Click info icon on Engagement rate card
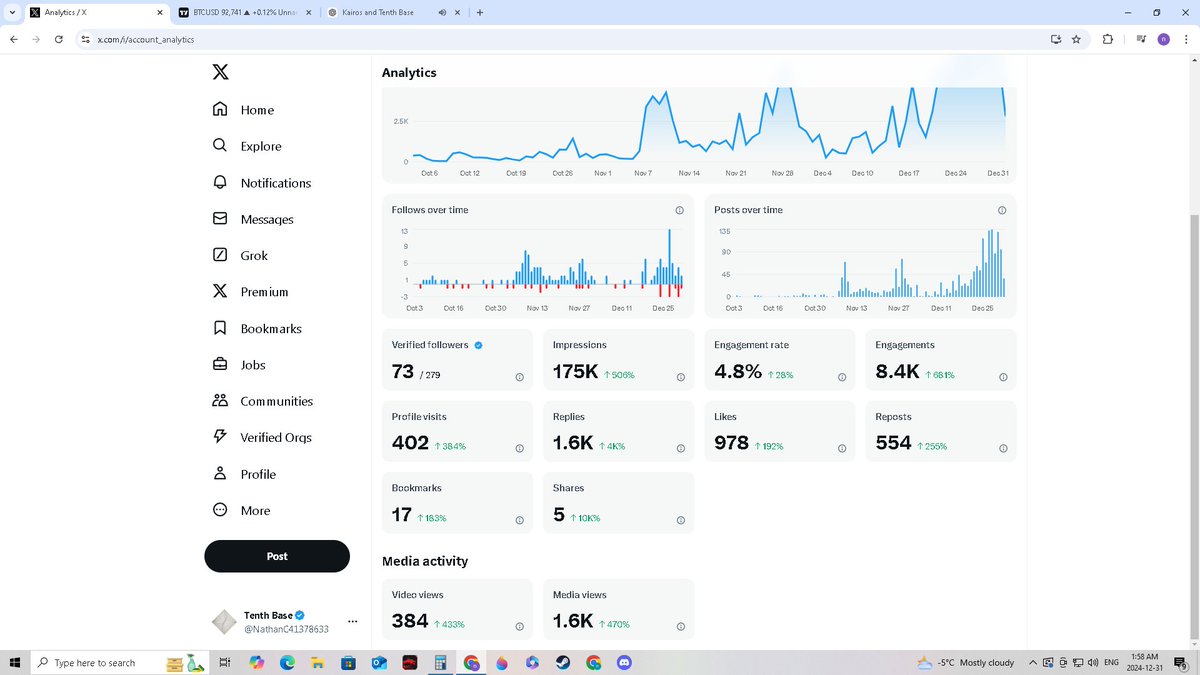This screenshot has height=675, width=1200. click(842, 377)
